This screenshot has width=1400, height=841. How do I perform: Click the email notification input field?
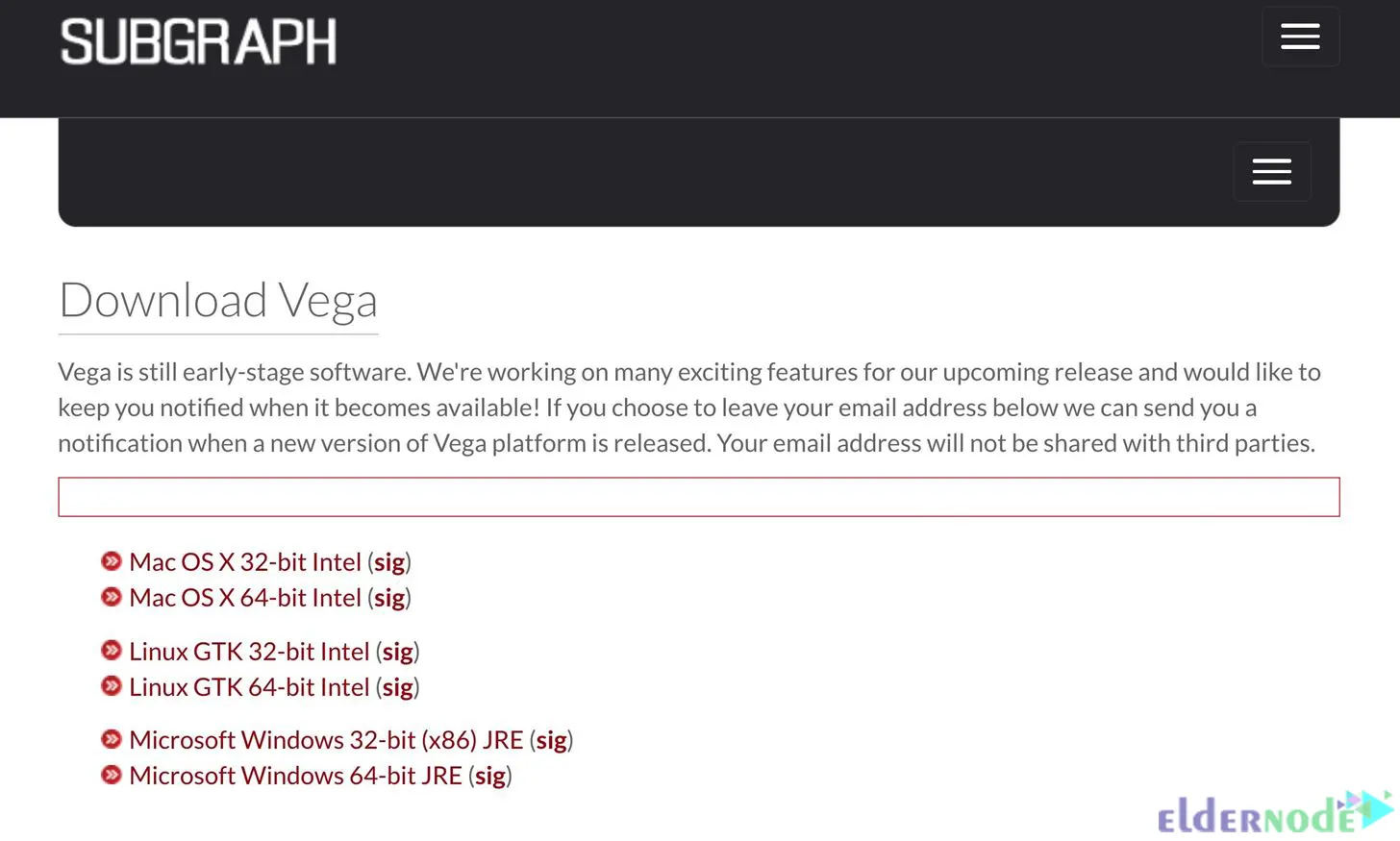click(699, 496)
